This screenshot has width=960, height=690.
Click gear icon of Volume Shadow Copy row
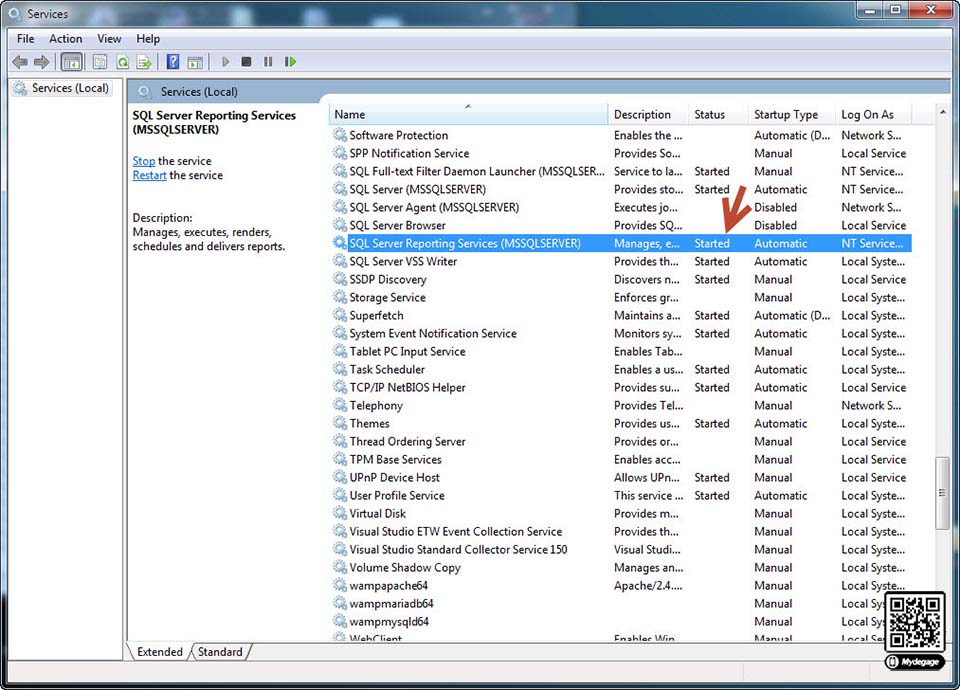(340, 568)
